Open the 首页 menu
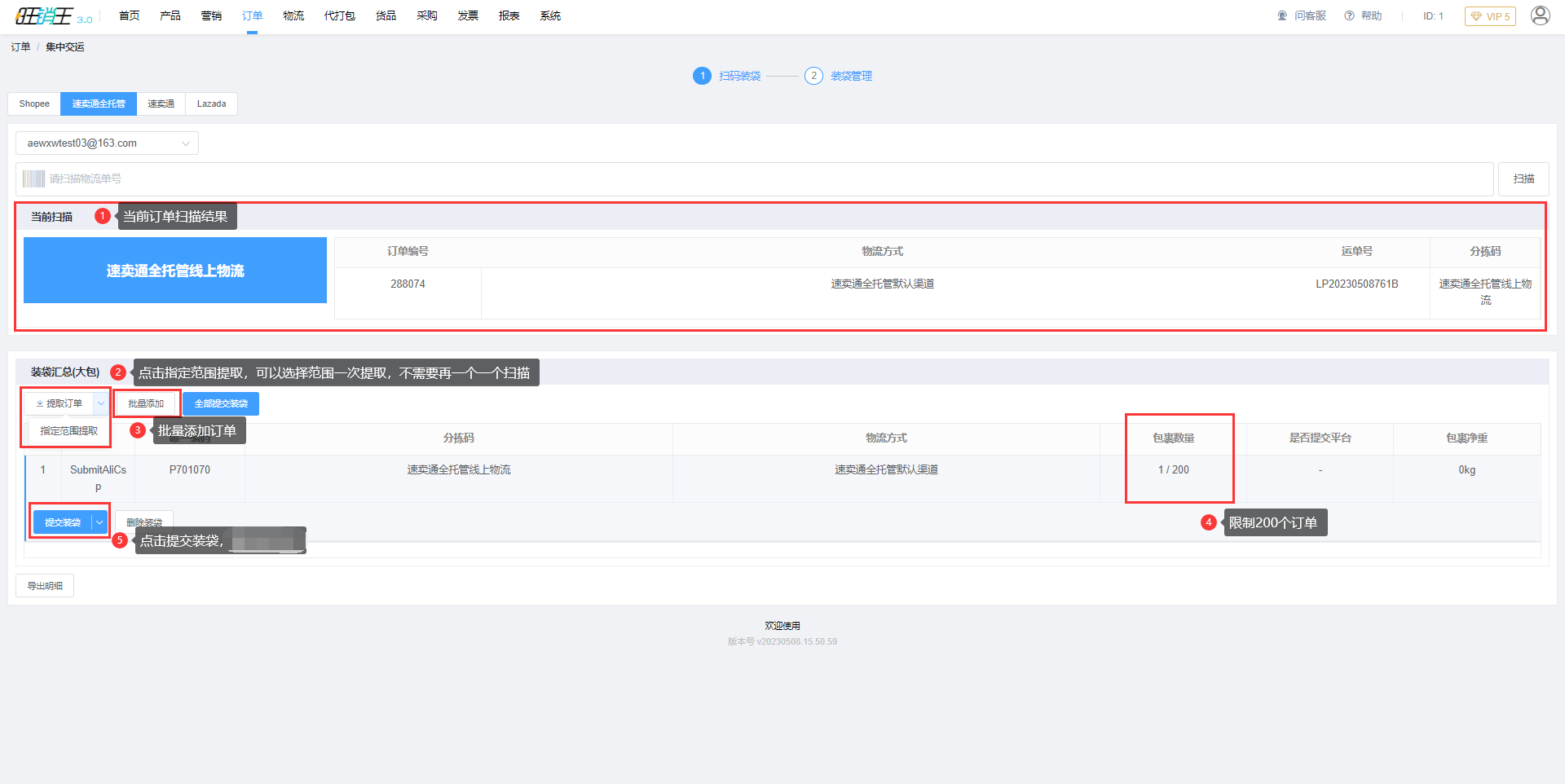This screenshot has height=784, width=1565. 130,15
